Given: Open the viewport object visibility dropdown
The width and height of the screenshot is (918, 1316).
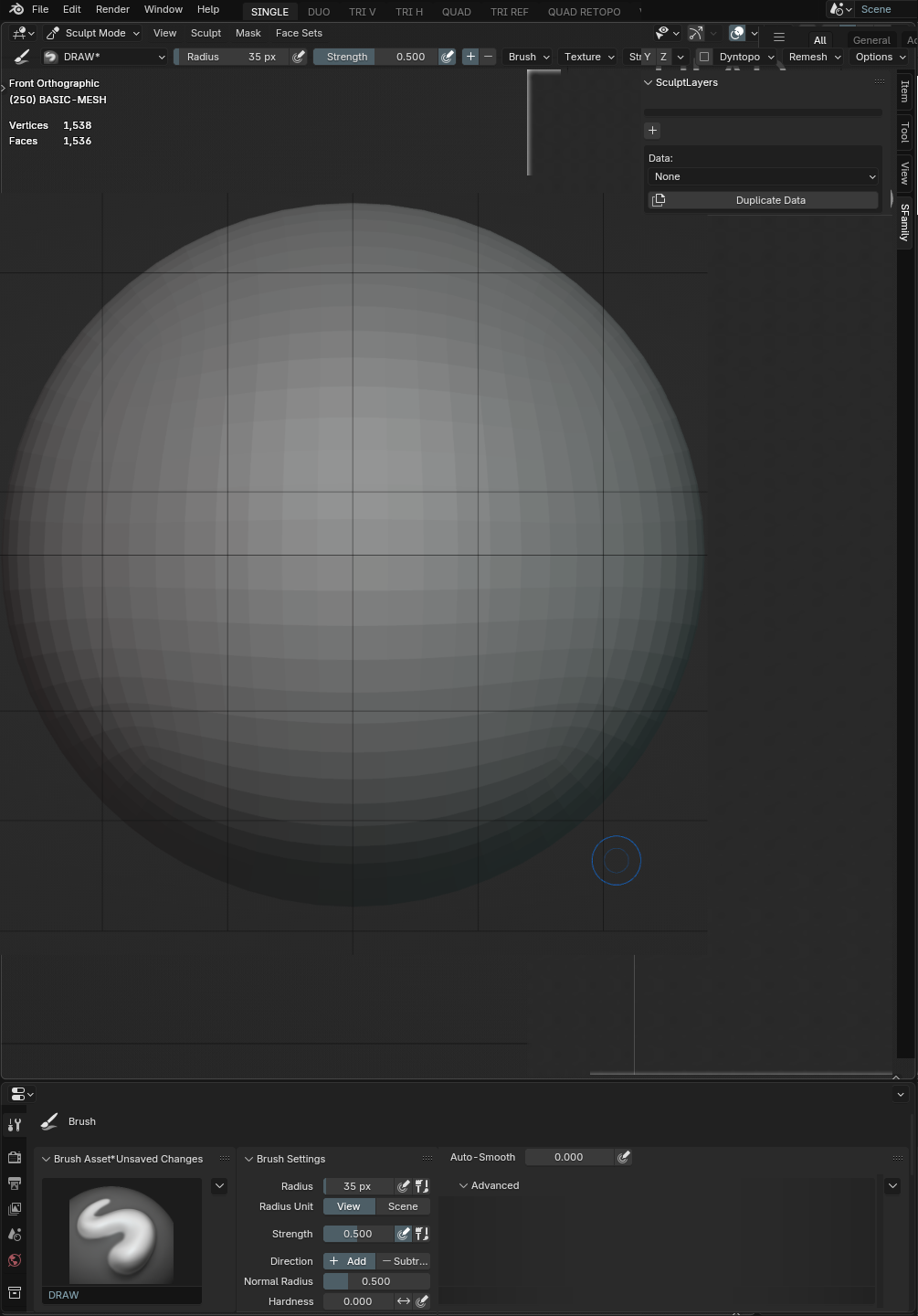Looking at the screenshot, I should (x=669, y=33).
